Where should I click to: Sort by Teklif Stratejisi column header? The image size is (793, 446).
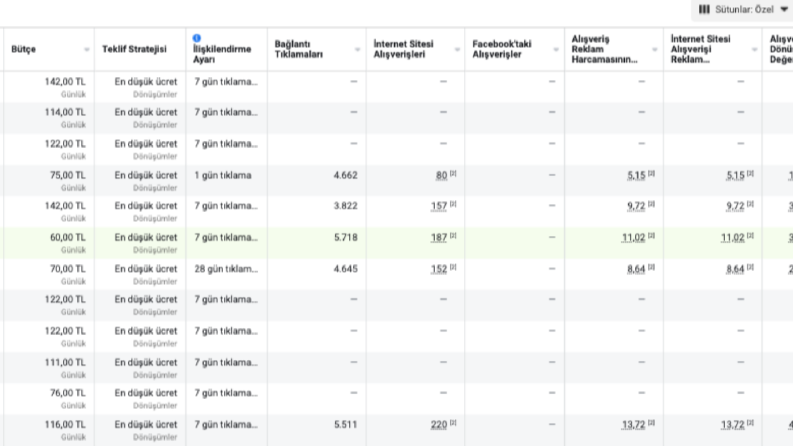134,49
